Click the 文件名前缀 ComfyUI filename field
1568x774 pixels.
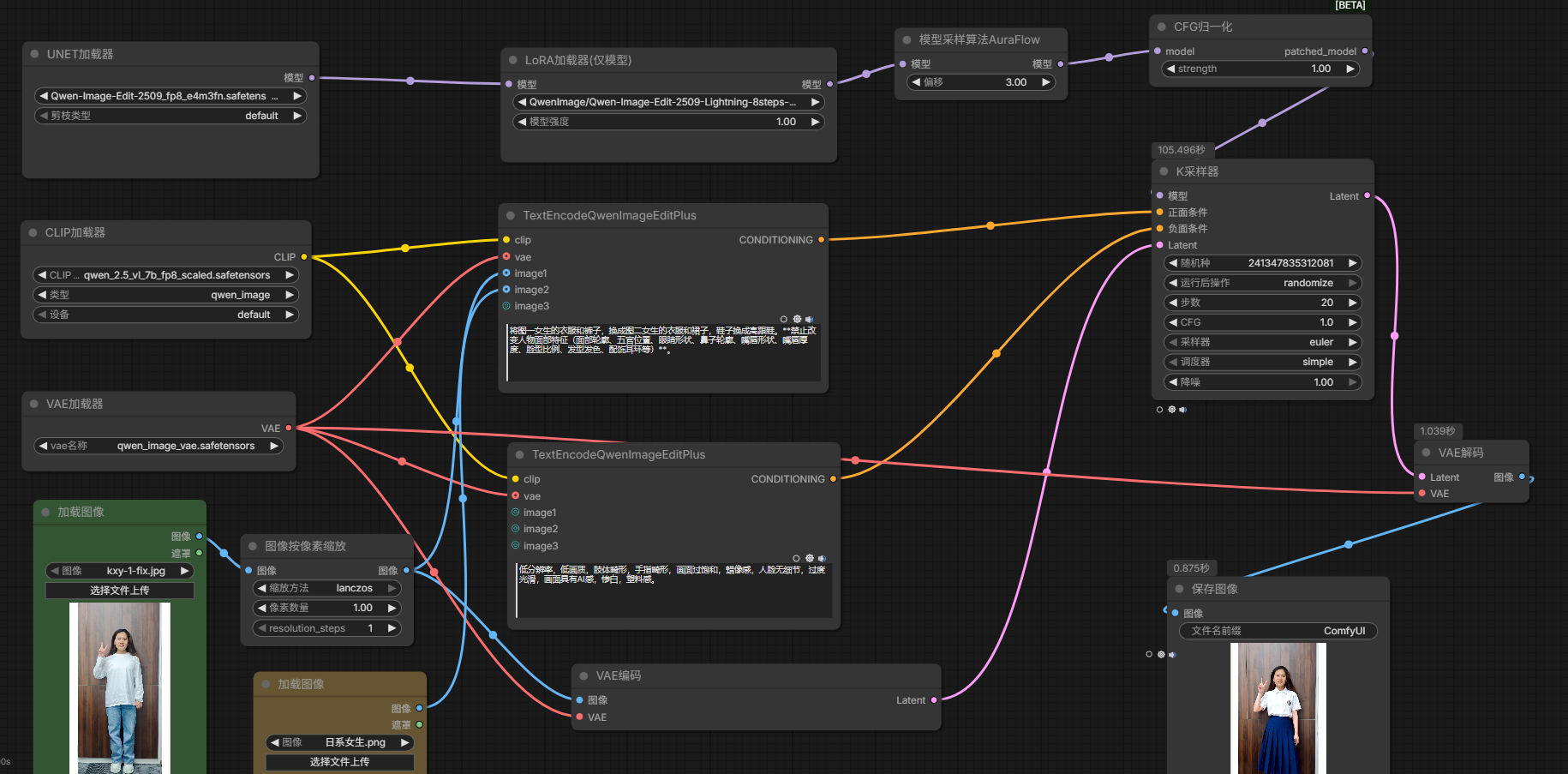tap(1278, 631)
